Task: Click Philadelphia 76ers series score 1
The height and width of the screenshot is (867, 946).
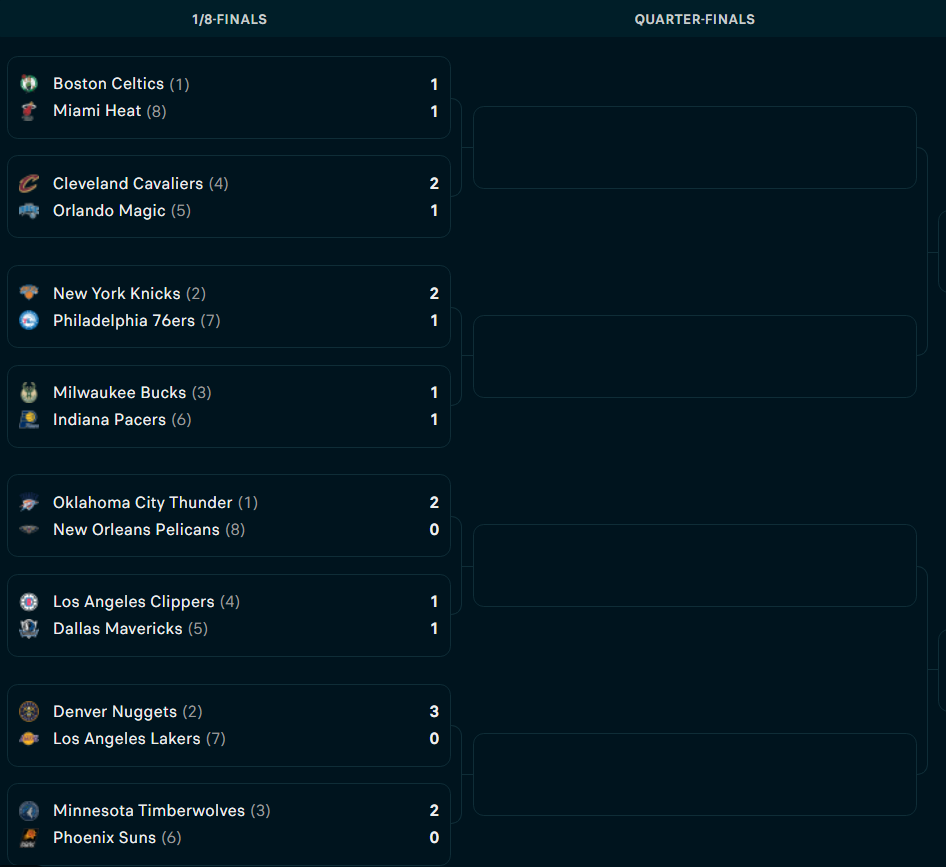Action: click(434, 320)
